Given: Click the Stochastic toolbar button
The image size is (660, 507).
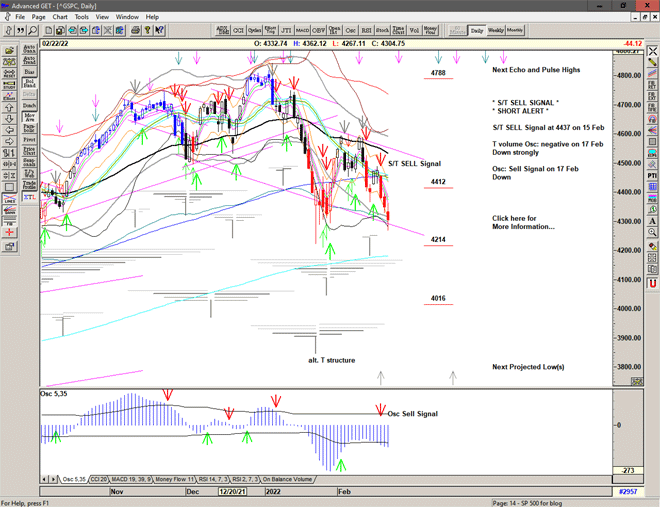Looking at the screenshot, I should [381, 31].
